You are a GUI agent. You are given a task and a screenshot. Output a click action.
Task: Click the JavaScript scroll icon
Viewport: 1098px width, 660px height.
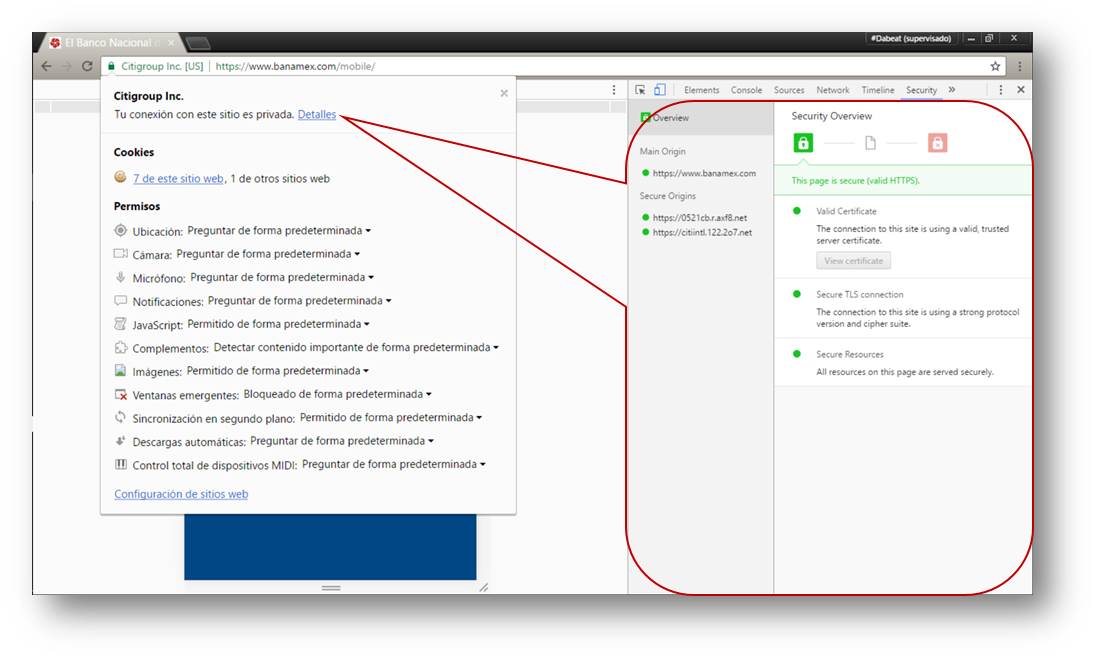click(x=120, y=324)
